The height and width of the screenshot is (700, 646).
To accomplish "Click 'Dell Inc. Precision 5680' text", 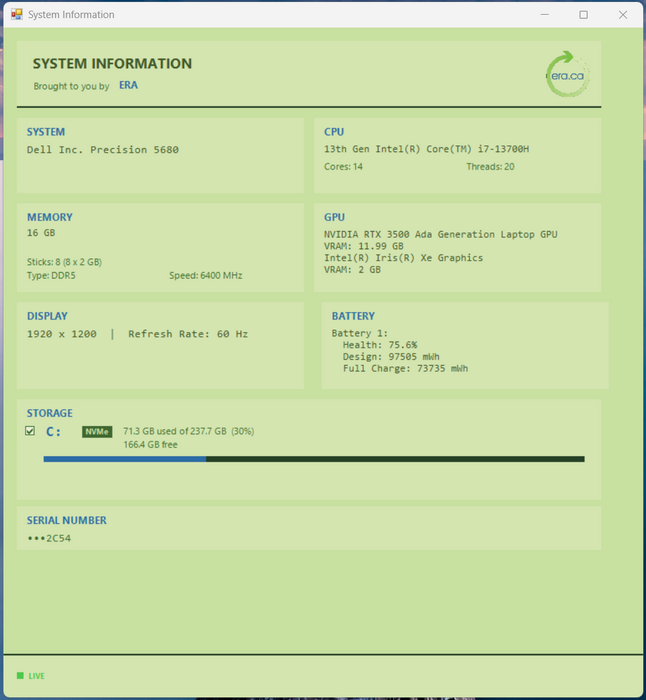I will (103, 150).
